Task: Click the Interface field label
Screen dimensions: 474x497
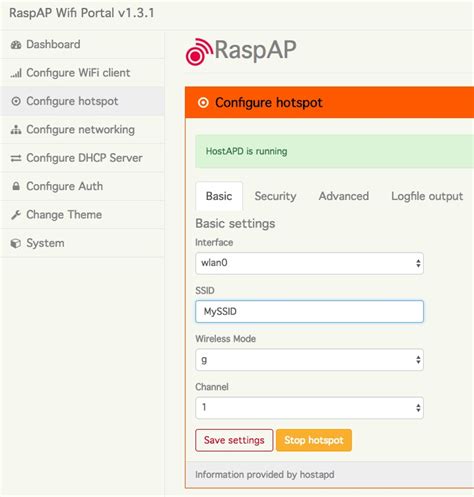Action: (214, 242)
